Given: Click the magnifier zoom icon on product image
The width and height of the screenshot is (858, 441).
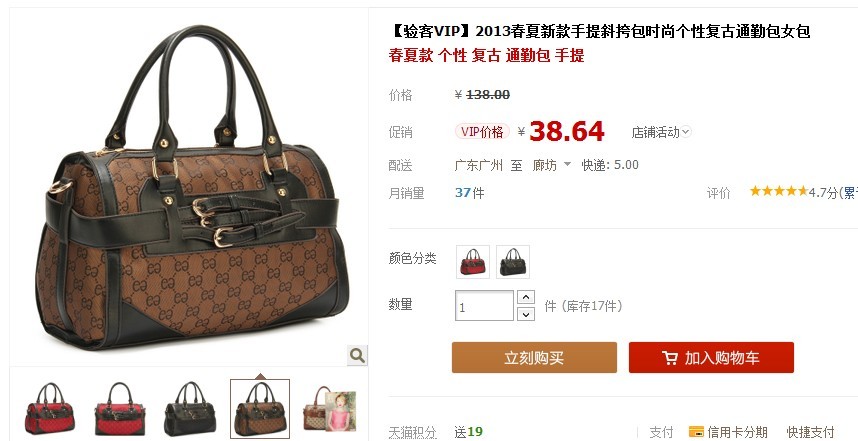Looking at the screenshot, I should (x=357, y=356).
